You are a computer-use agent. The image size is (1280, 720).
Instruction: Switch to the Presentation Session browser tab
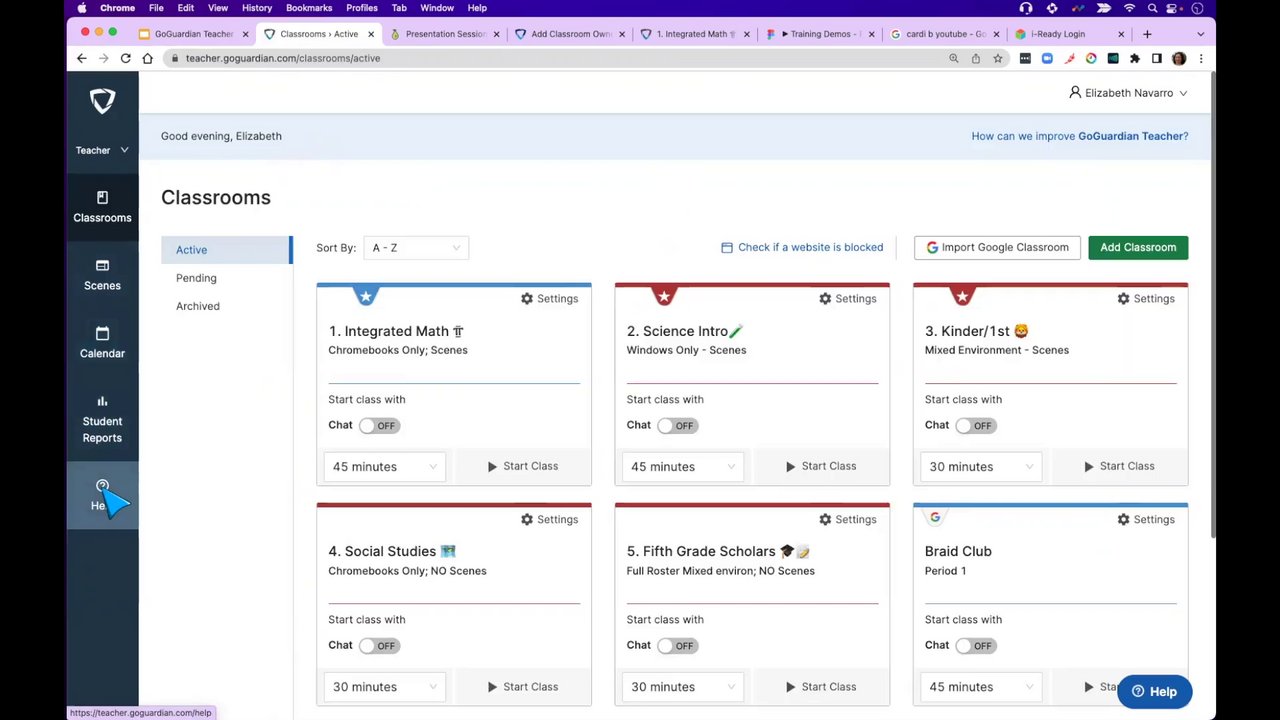445,34
